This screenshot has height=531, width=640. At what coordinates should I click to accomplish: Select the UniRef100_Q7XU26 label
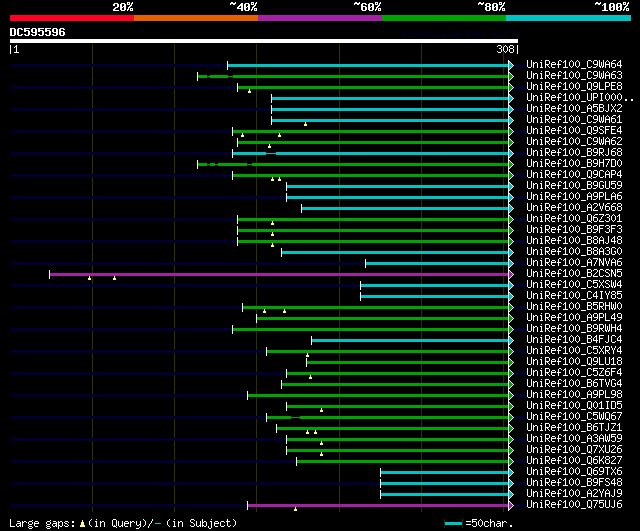tap(574, 450)
